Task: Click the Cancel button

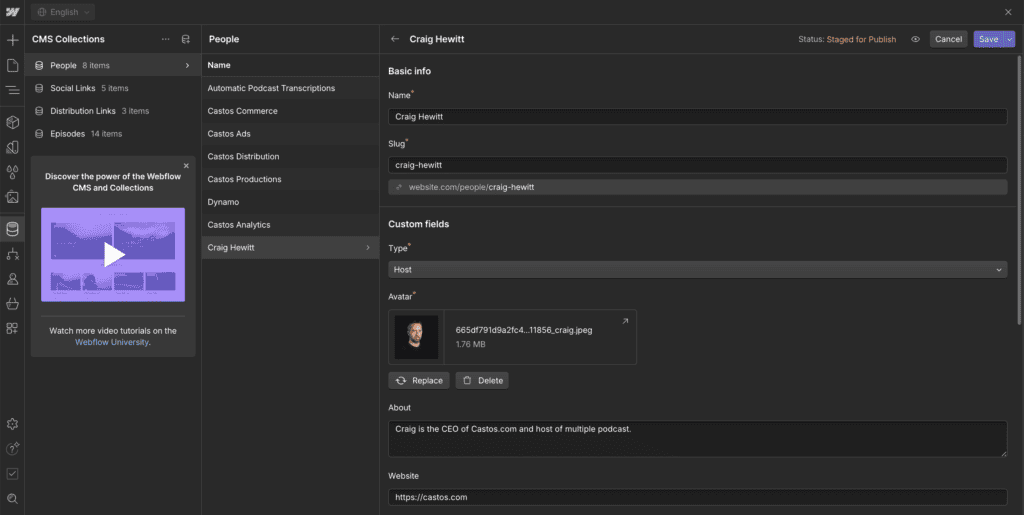Action: (x=948, y=39)
